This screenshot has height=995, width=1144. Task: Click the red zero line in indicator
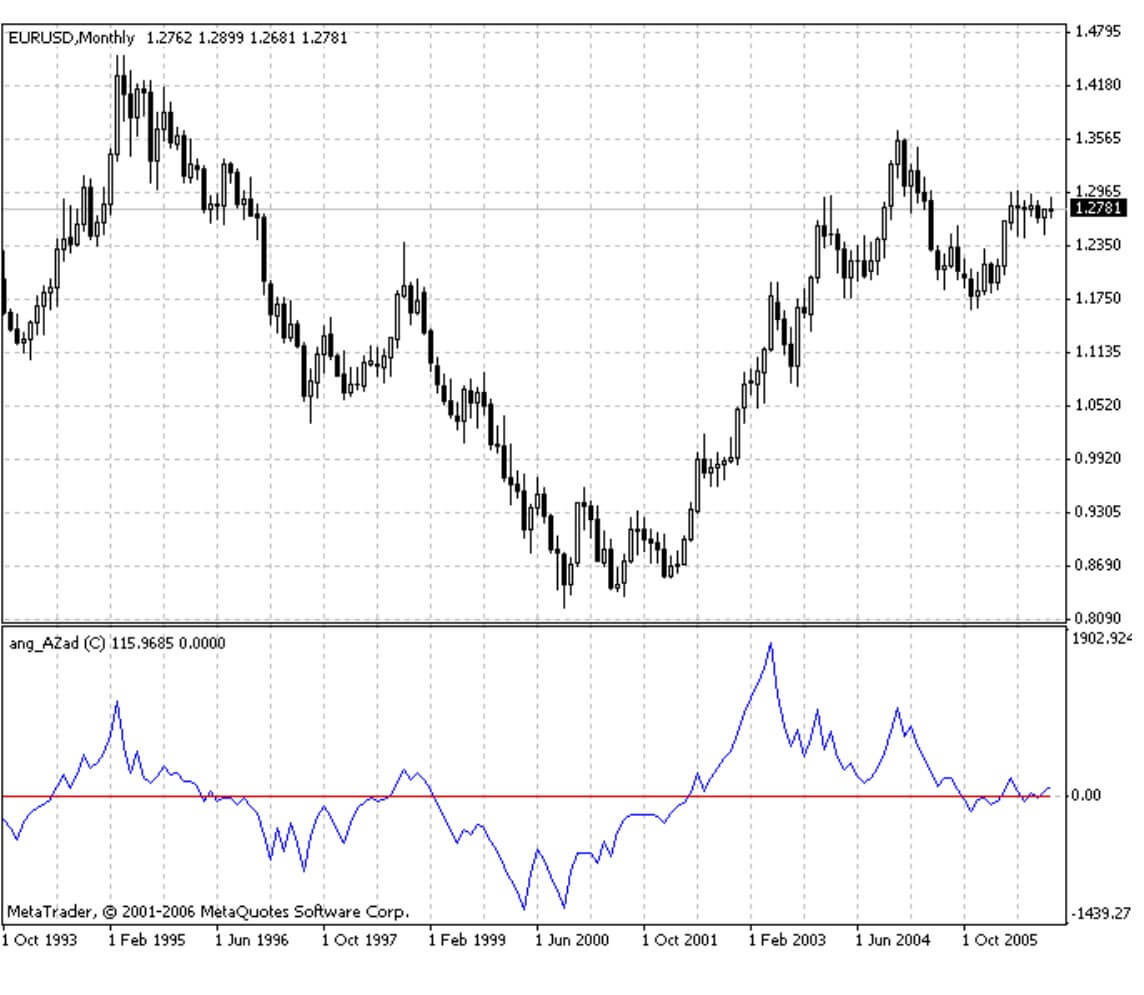(300, 796)
